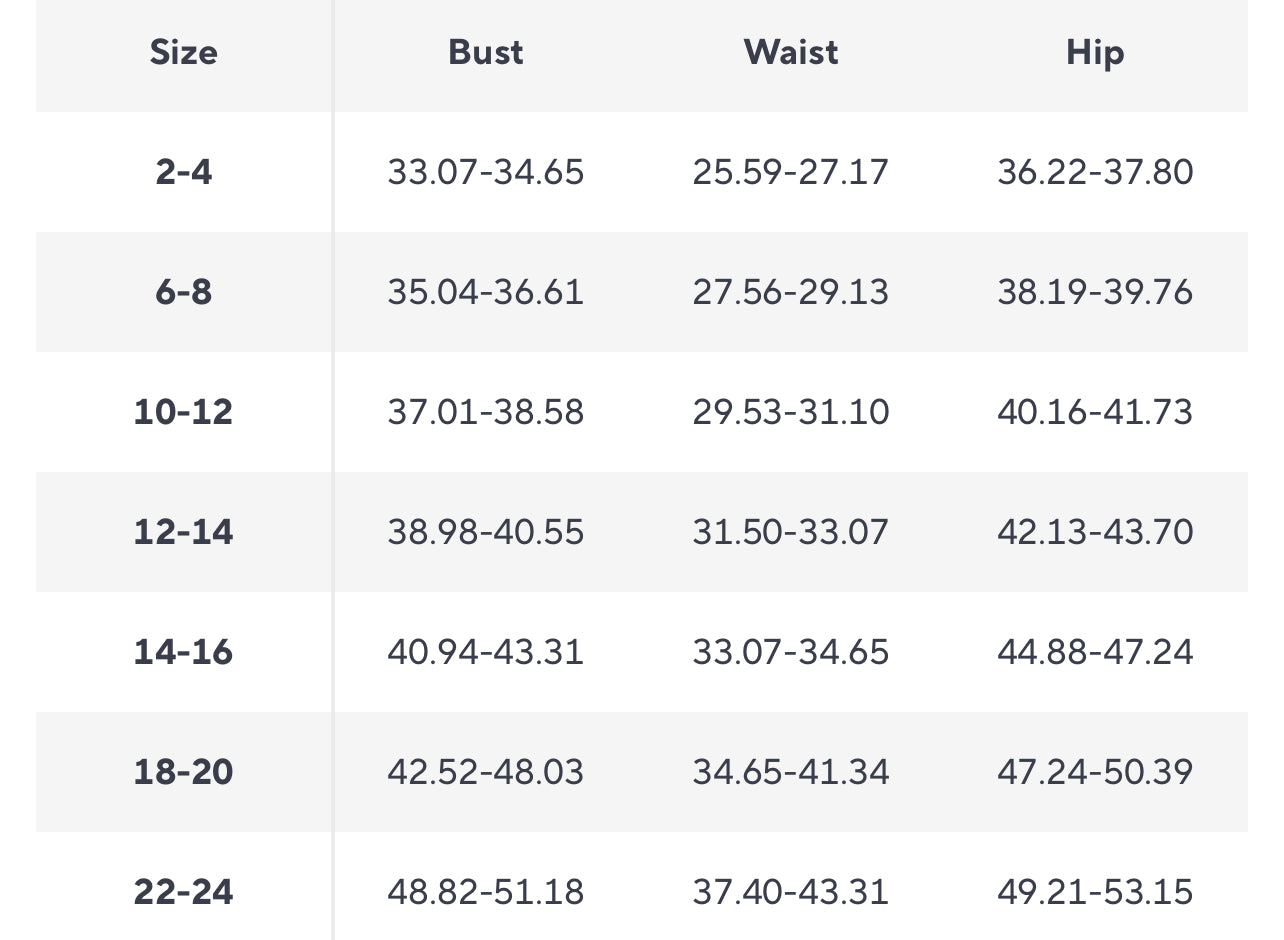The image size is (1284, 940).
Task: Select the 22-24 size row label
Action: click(x=183, y=892)
